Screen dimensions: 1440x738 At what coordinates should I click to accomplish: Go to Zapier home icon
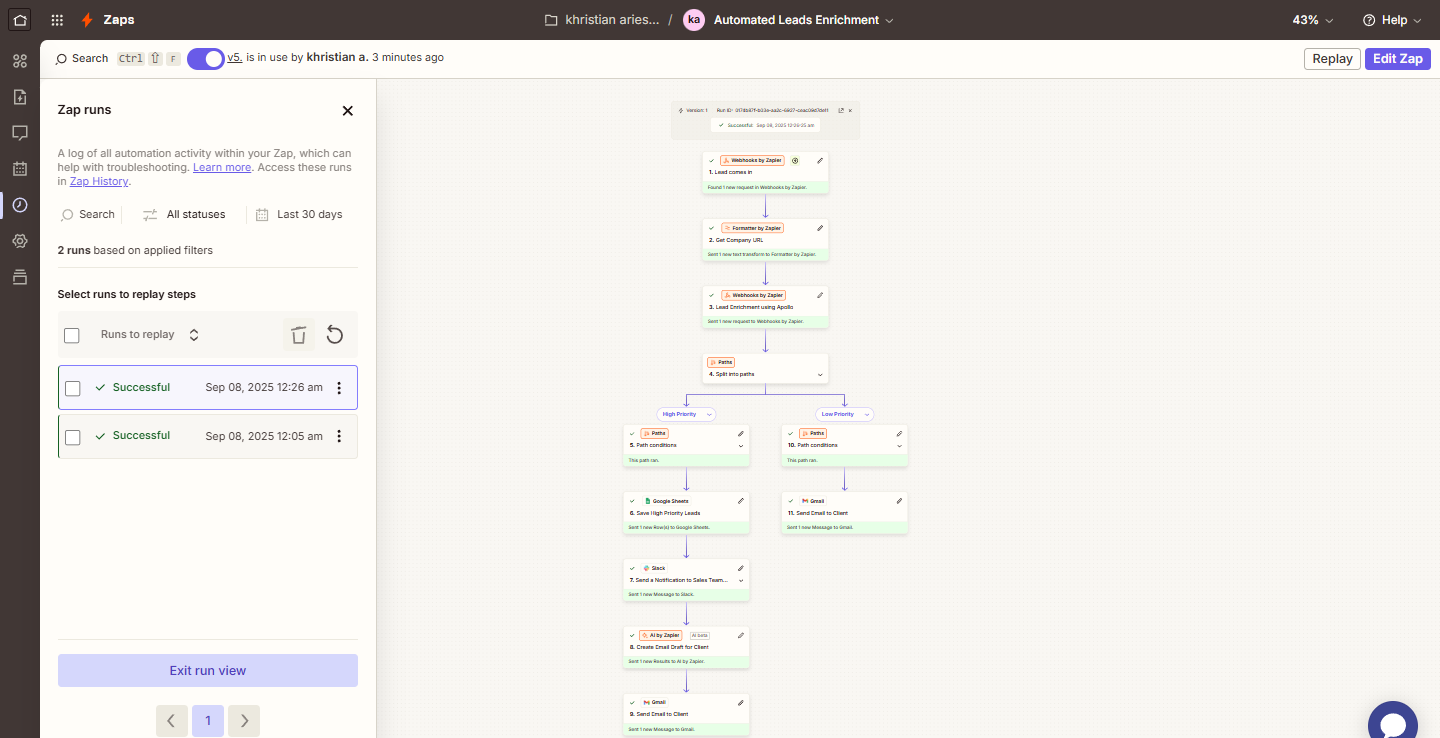tap(20, 20)
